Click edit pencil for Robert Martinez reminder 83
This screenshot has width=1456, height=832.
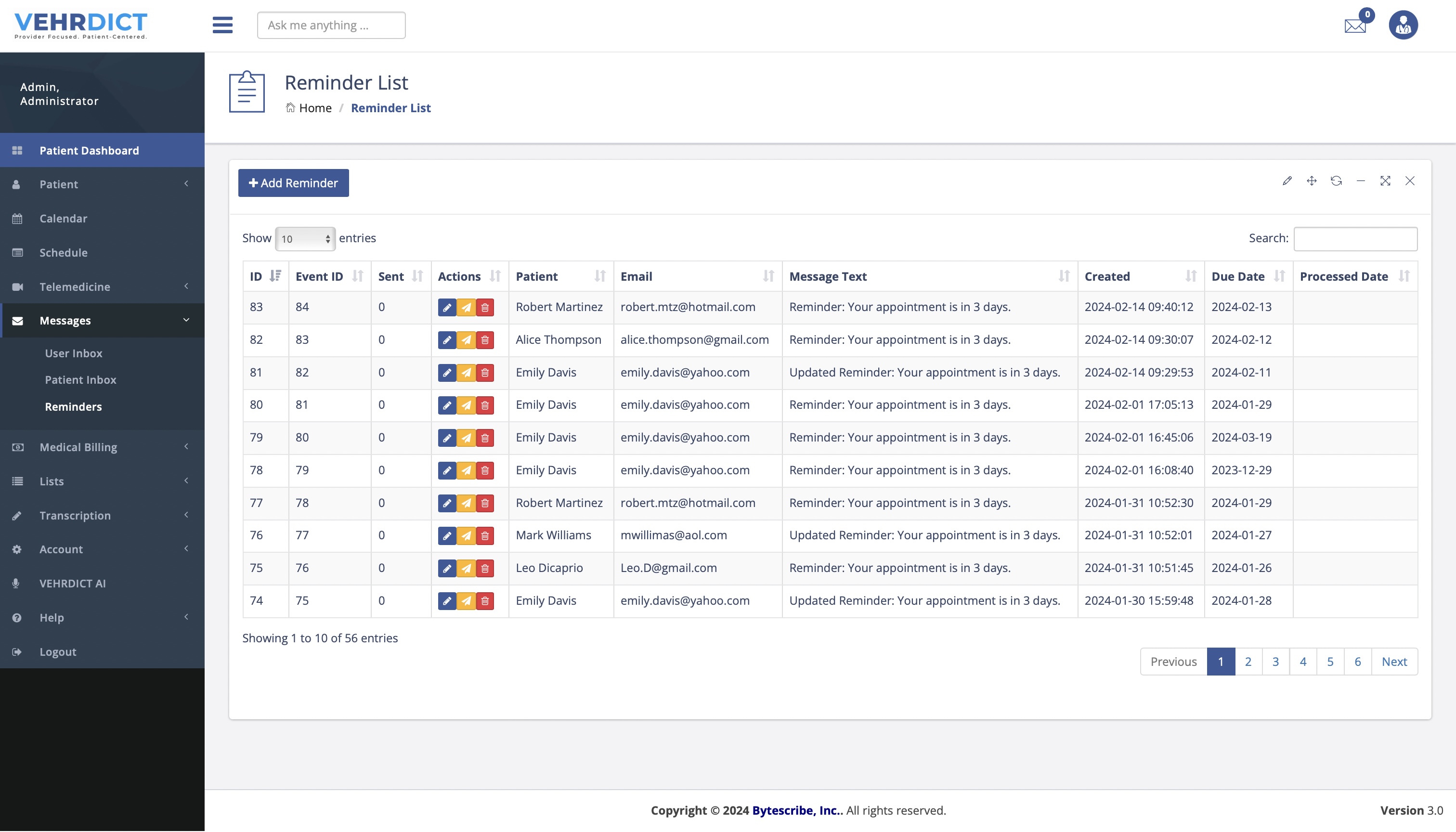(447, 308)
